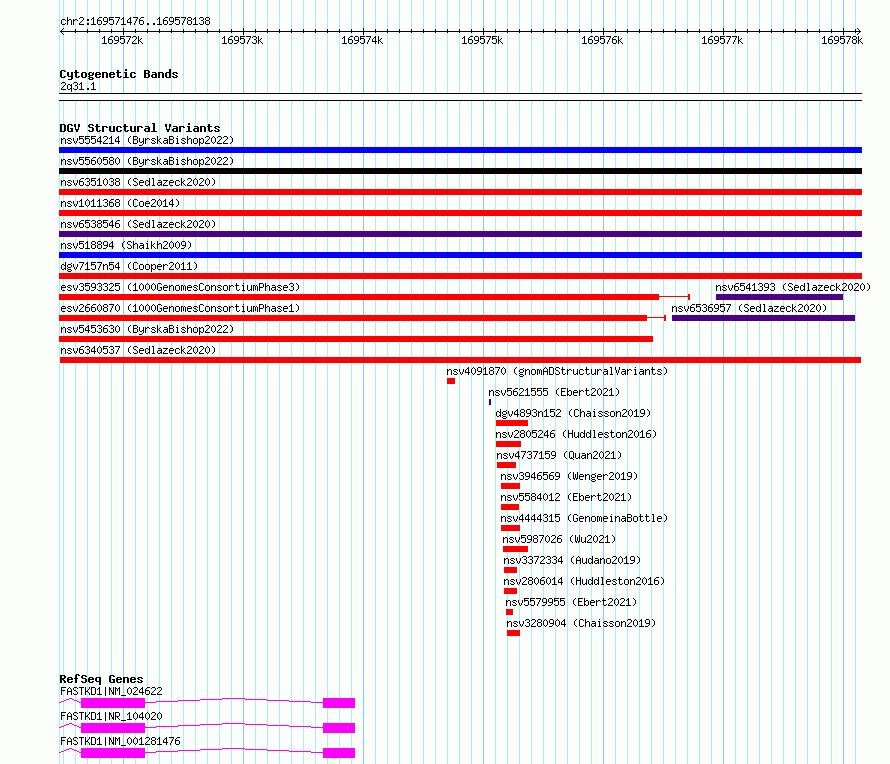The height and width of the screenshot is (764, 890).
Task: Click nsv3372334 (Audano2019) label
Action: [x=572, y=560]
